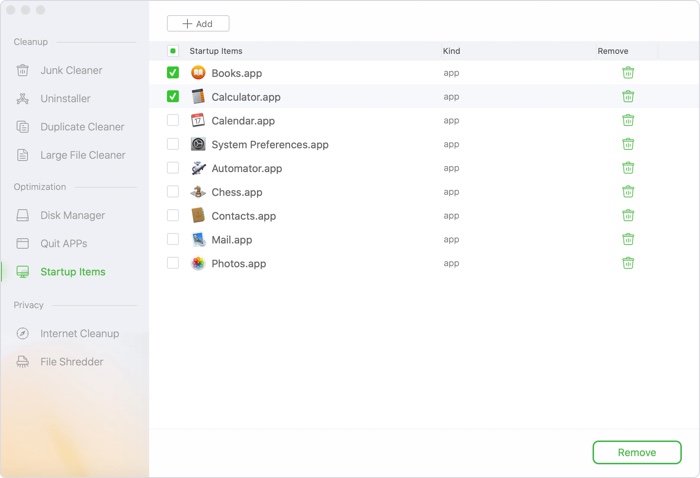Click the File Shredder icon

[22, 362]
